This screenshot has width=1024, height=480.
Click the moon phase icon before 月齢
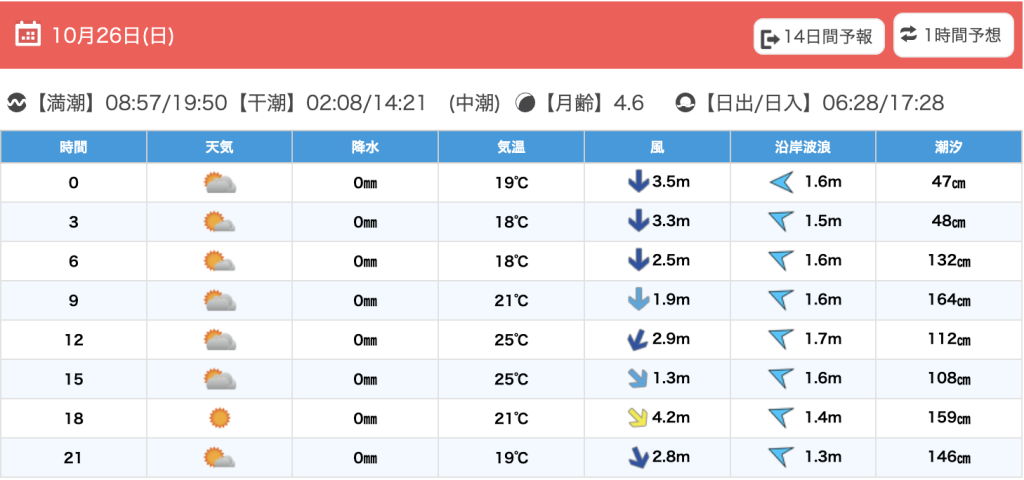[524, 103]
